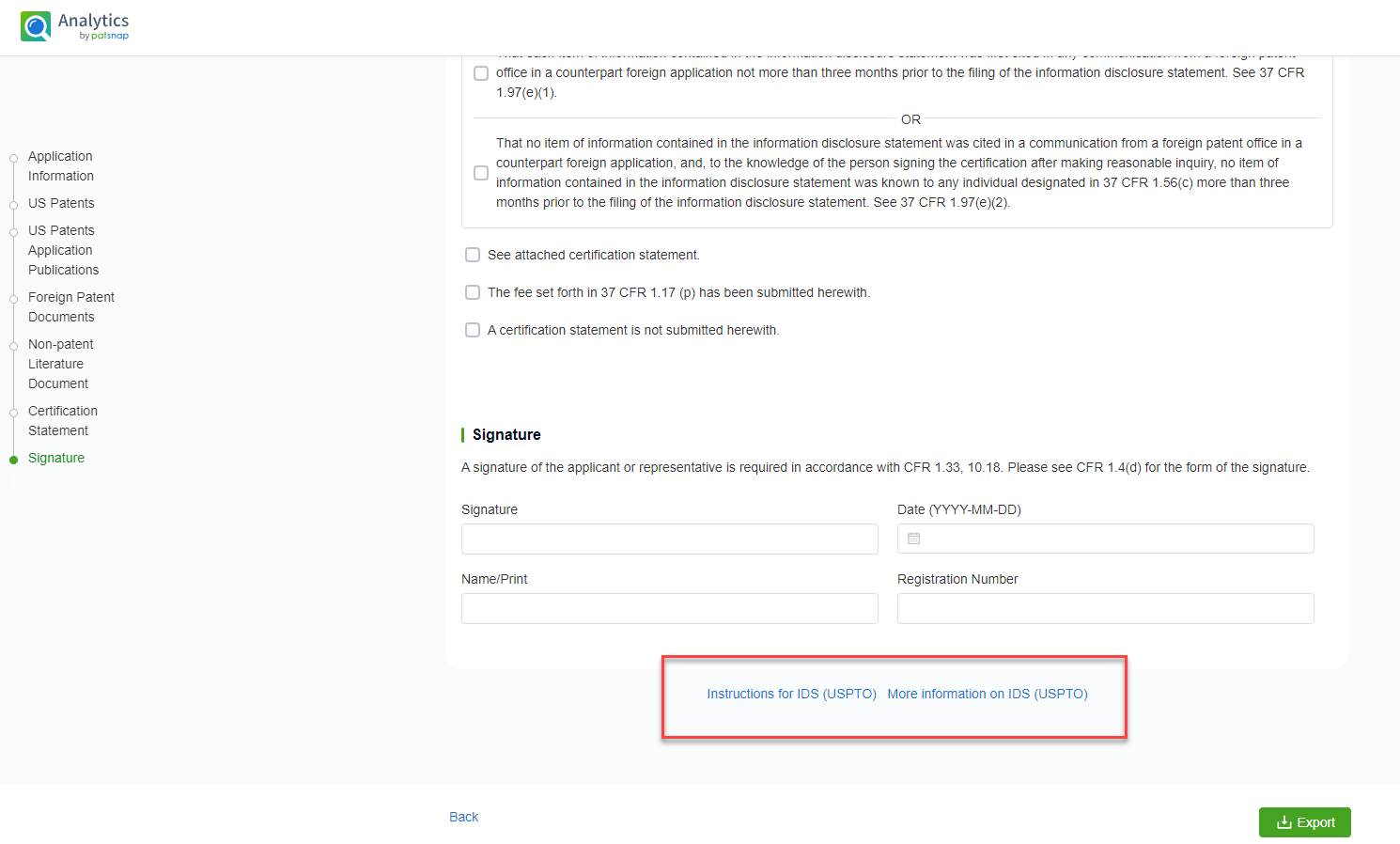1400x844 pixels.
Task: Click the Export button
Action: [1305, 821]
